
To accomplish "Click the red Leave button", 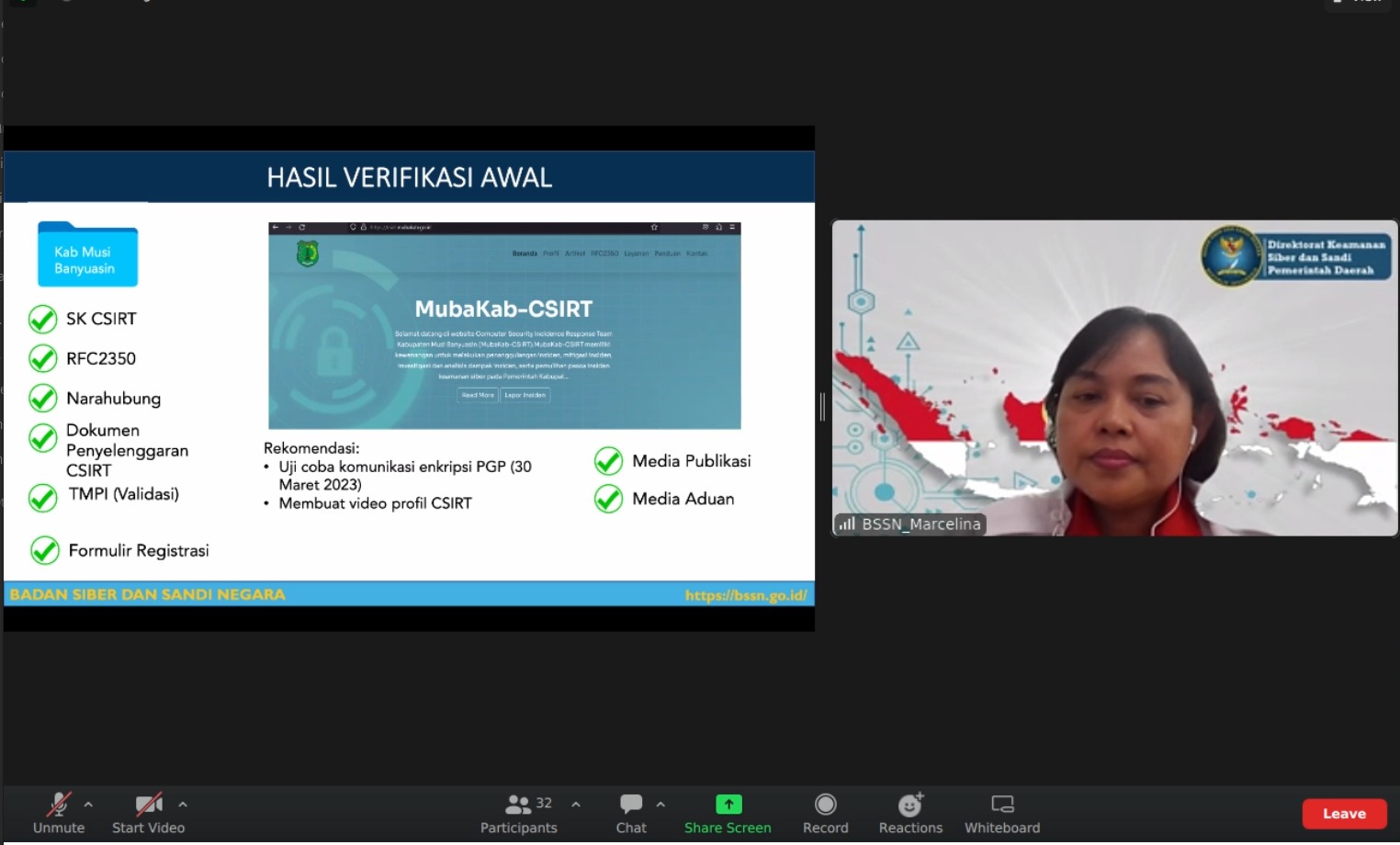I will pos(1344,814).
